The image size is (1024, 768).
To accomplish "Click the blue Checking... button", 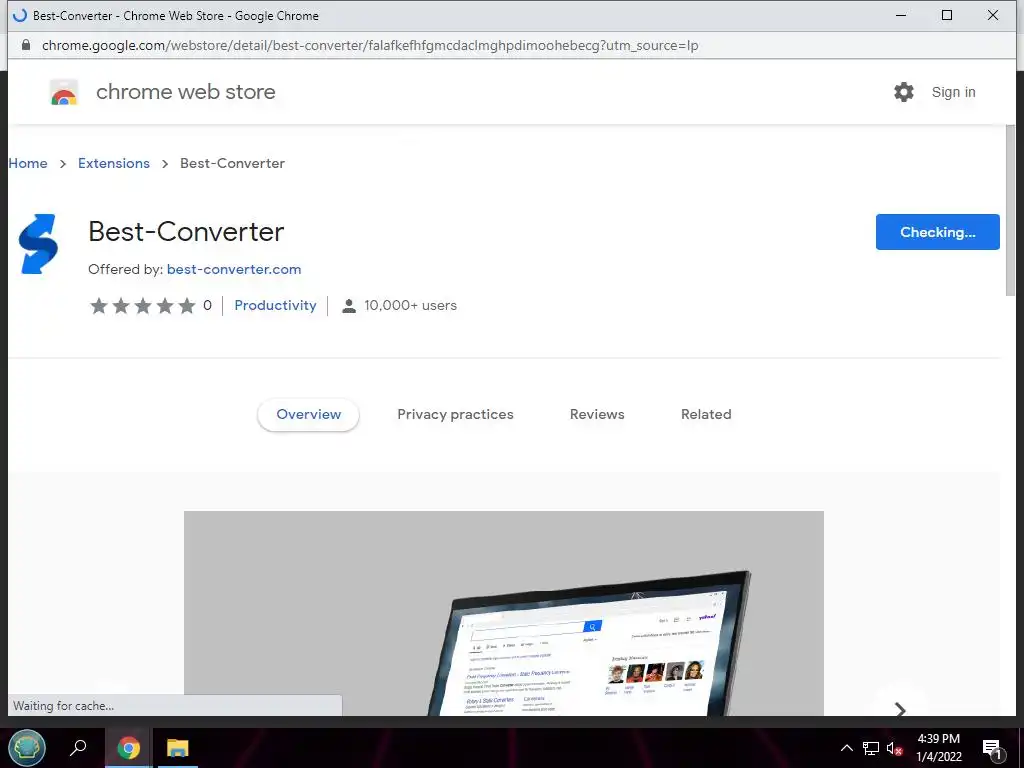I will click(x=937, y=232).
